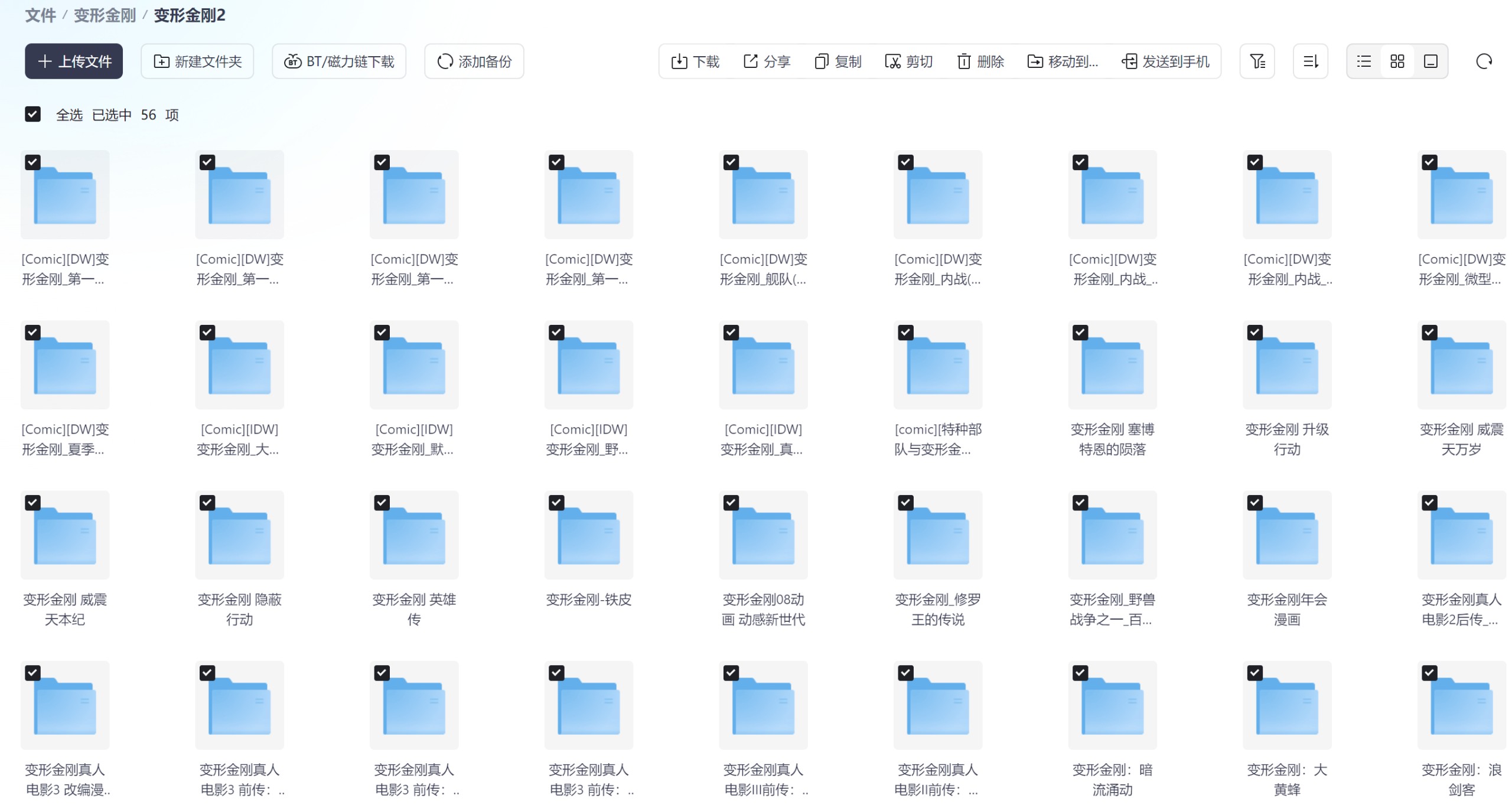Uncheck the folder 变形金刚_内战(...

tap(905, 162)
